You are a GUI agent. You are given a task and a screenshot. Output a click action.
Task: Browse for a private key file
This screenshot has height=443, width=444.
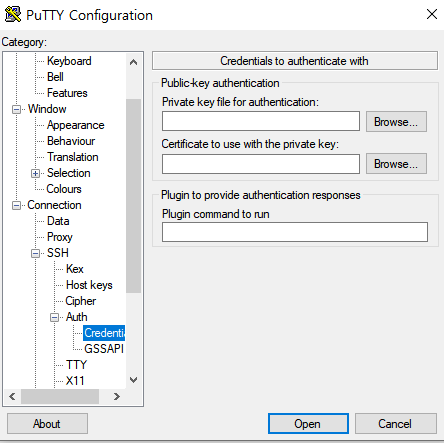click(396, 122)
